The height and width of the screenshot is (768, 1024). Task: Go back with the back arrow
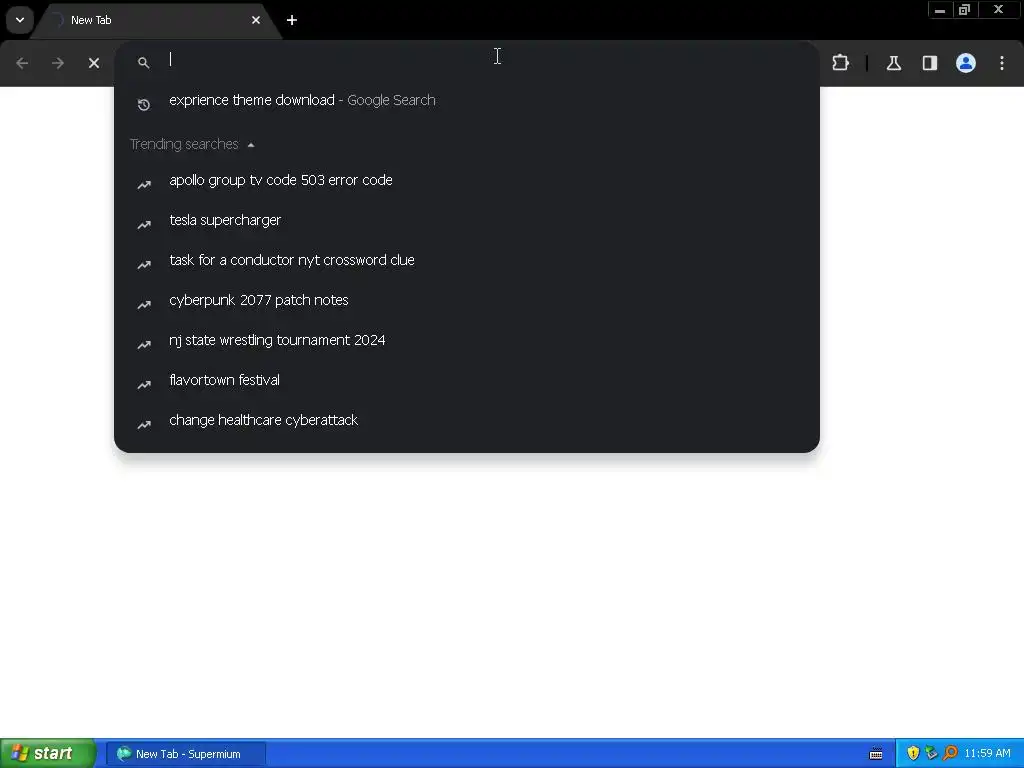coord(22,63)
